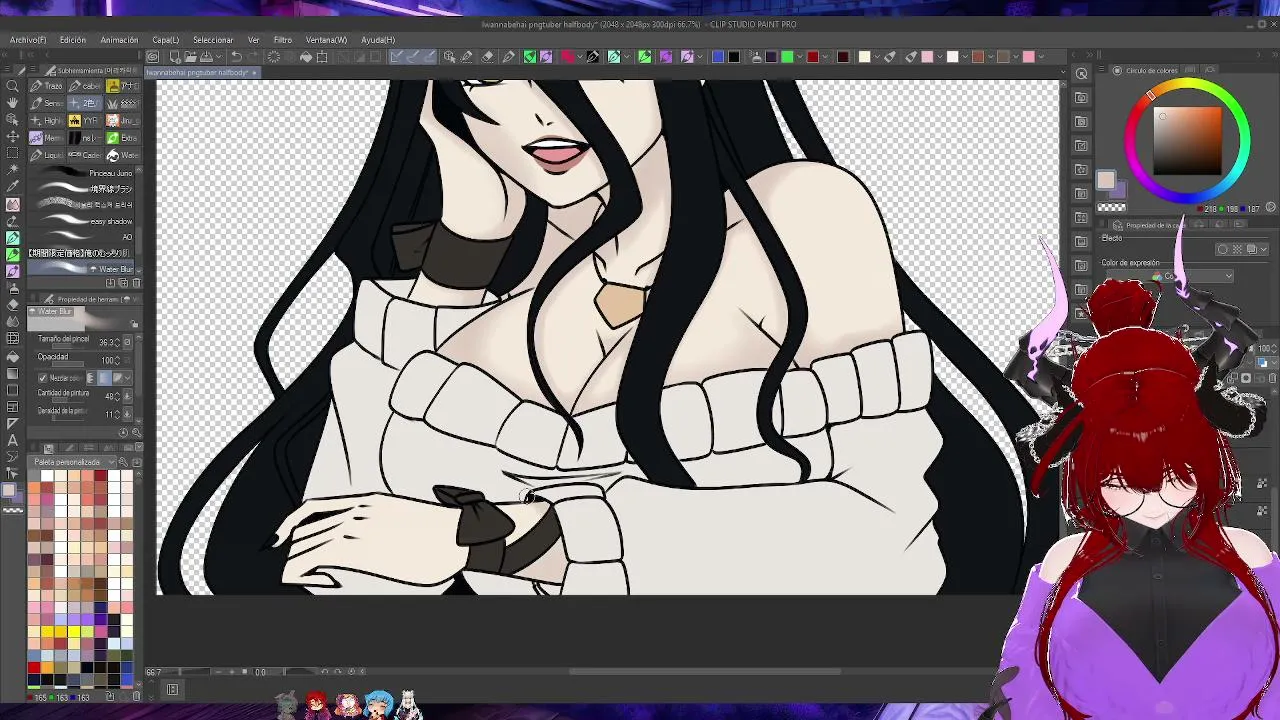The width and height of the screenshot is (1280, 720).
Task: Save the current document
Action: [204, 57]
